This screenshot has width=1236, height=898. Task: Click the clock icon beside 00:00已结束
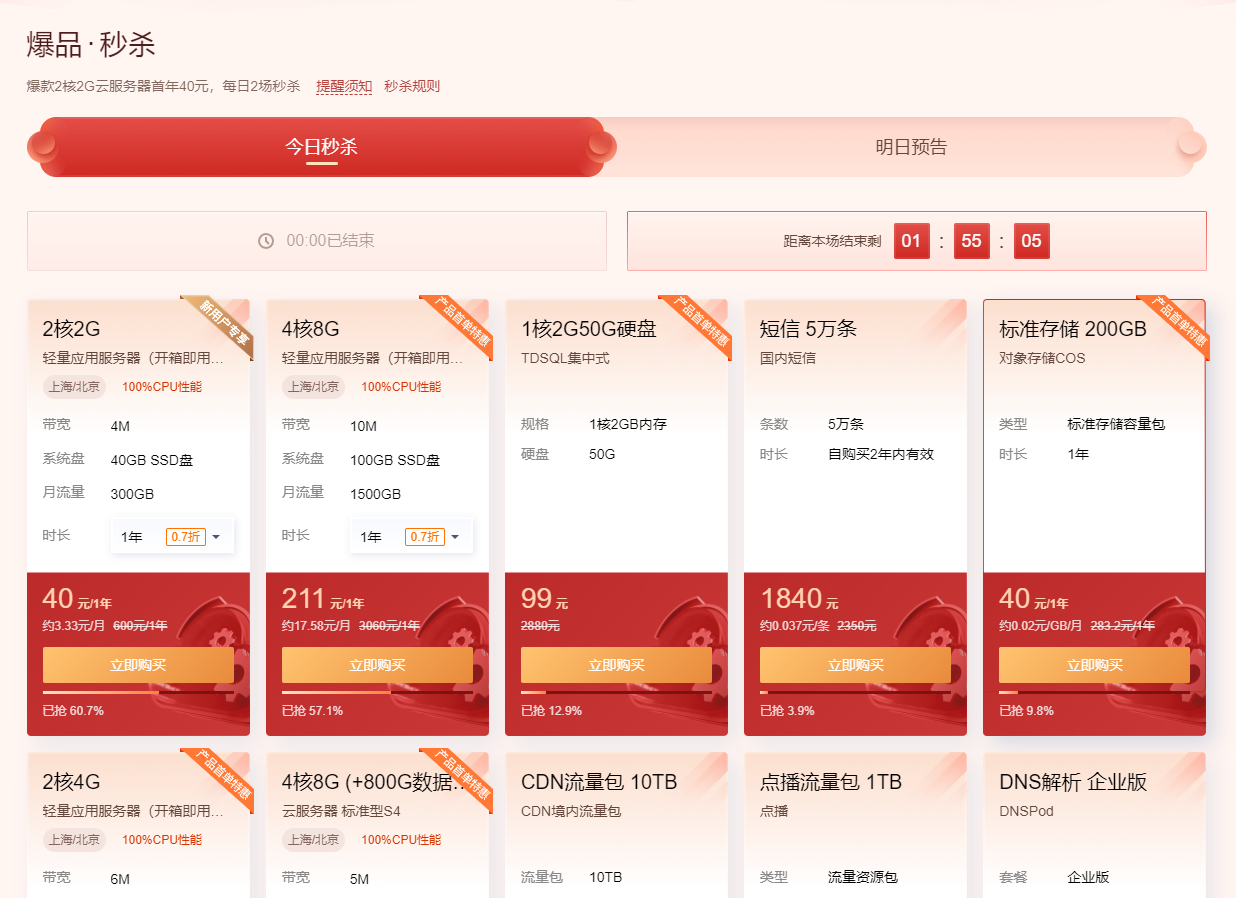pos(265,241)
